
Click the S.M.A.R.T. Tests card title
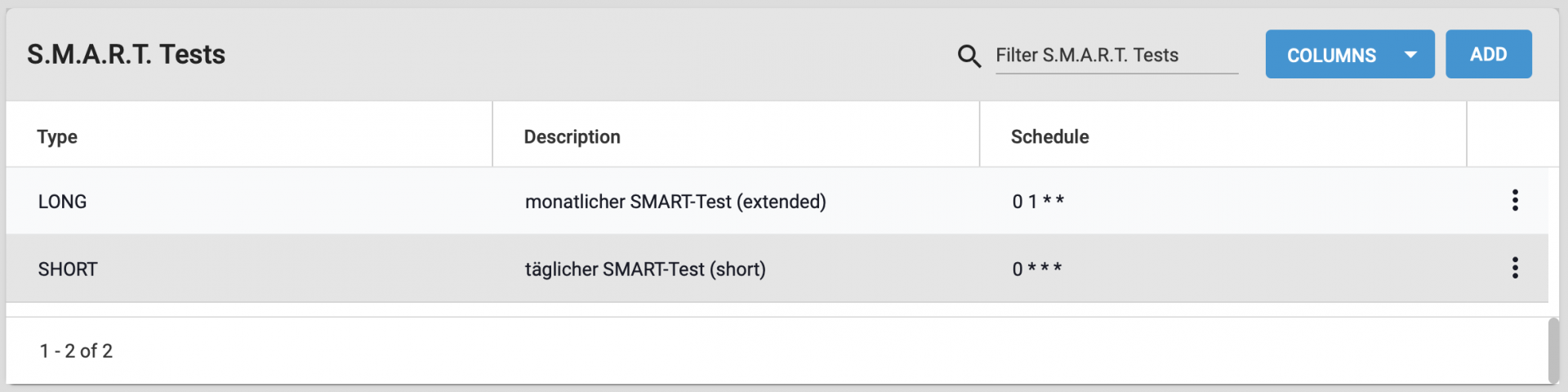[x=126, y=55]
